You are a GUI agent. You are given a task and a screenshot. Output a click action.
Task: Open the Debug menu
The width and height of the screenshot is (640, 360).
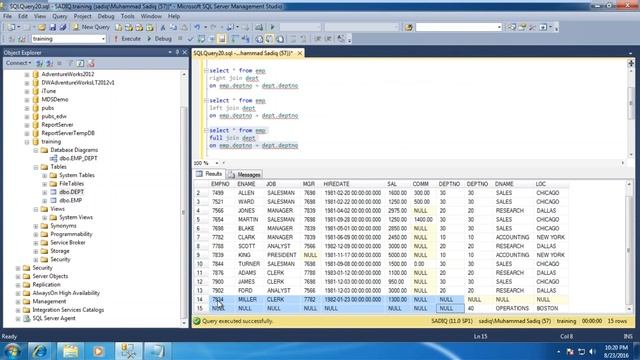pos(106,16)
